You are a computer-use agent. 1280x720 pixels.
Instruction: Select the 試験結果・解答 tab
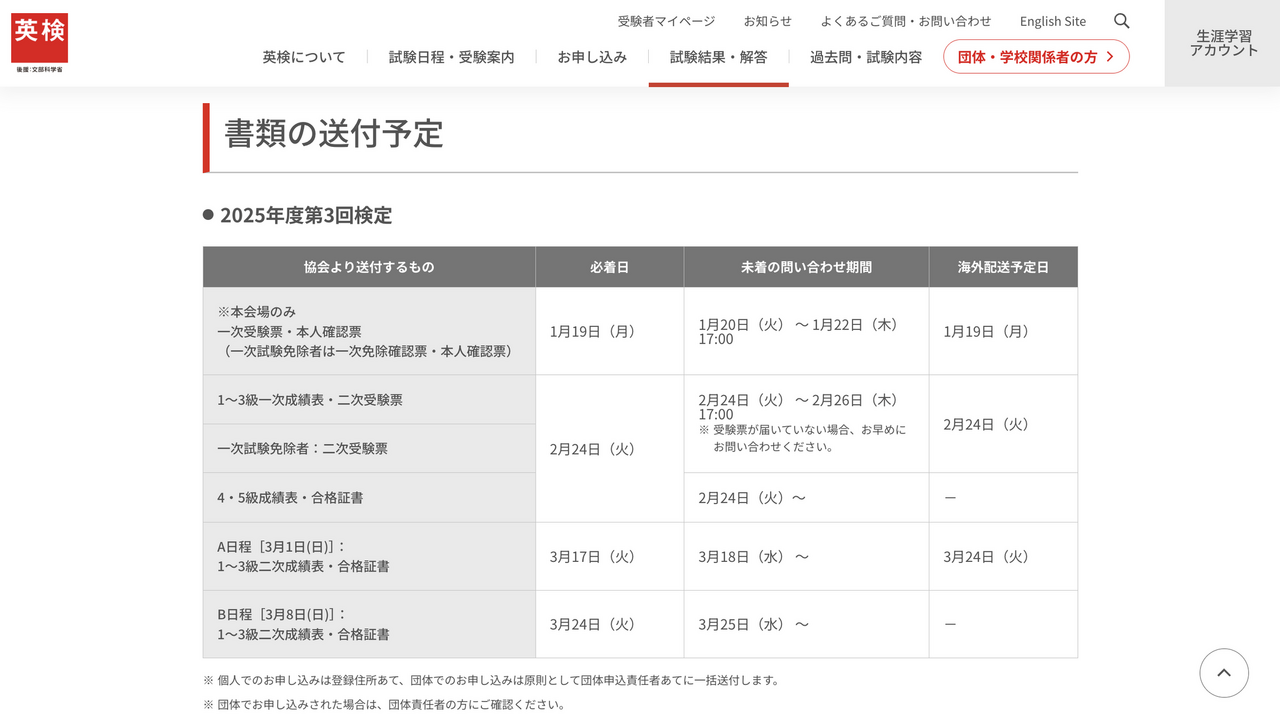pyautogui.click(x=718, y=57)
